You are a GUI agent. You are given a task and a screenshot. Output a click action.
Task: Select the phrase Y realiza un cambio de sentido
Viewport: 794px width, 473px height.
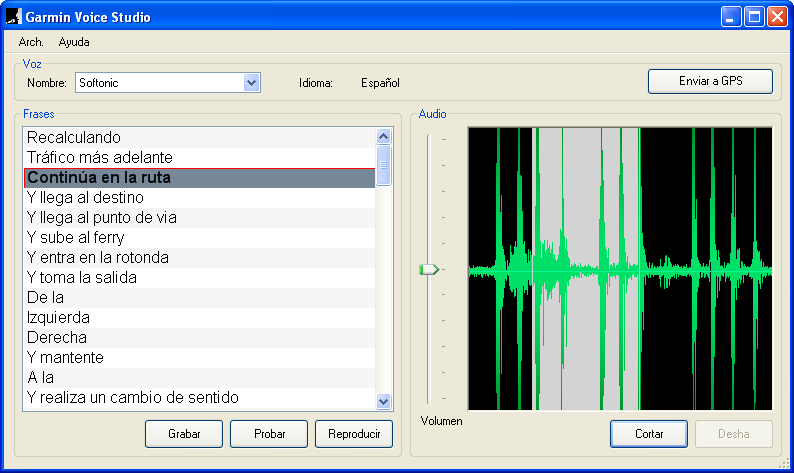pyautogui.click(x=199, y=398)
